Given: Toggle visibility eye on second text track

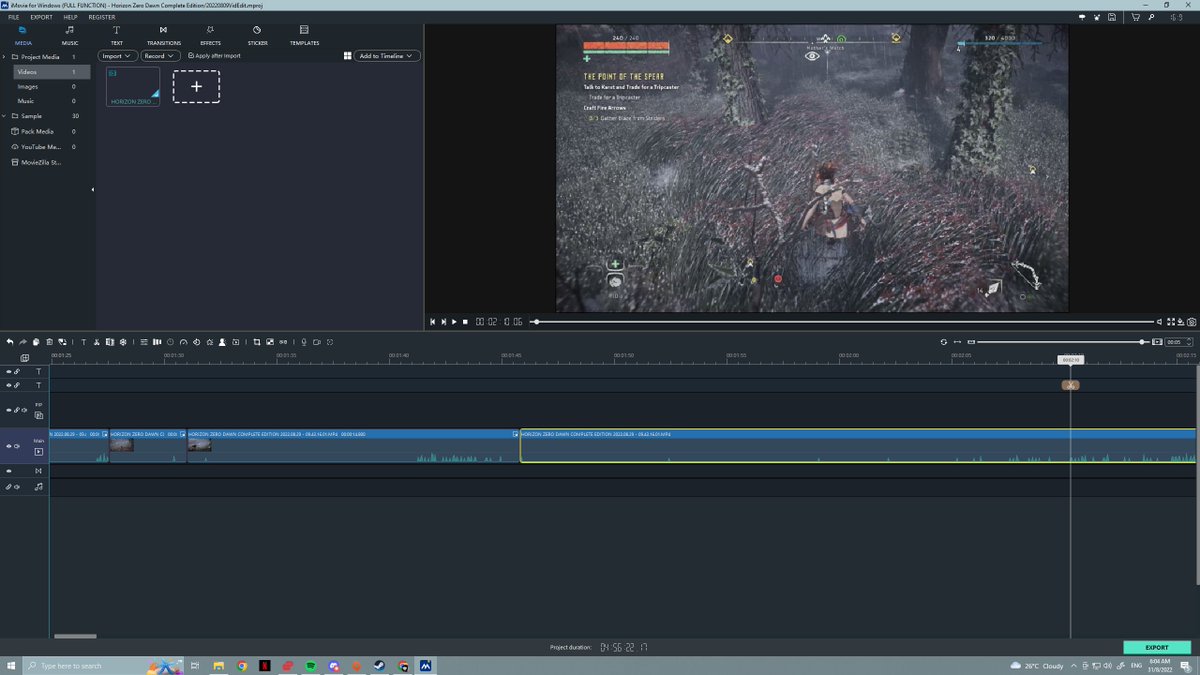Looking at the screenshot, I should coord(9,385).
